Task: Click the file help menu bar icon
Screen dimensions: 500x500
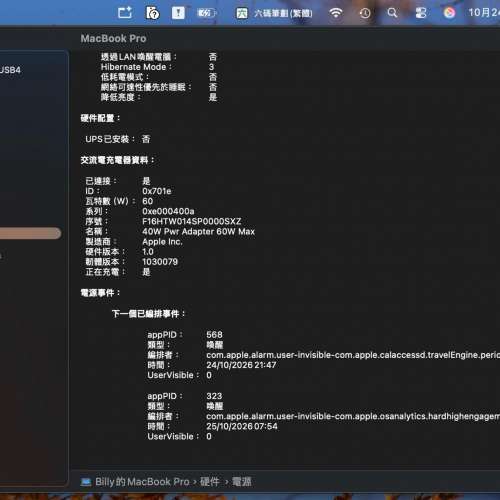Action: 152,13
